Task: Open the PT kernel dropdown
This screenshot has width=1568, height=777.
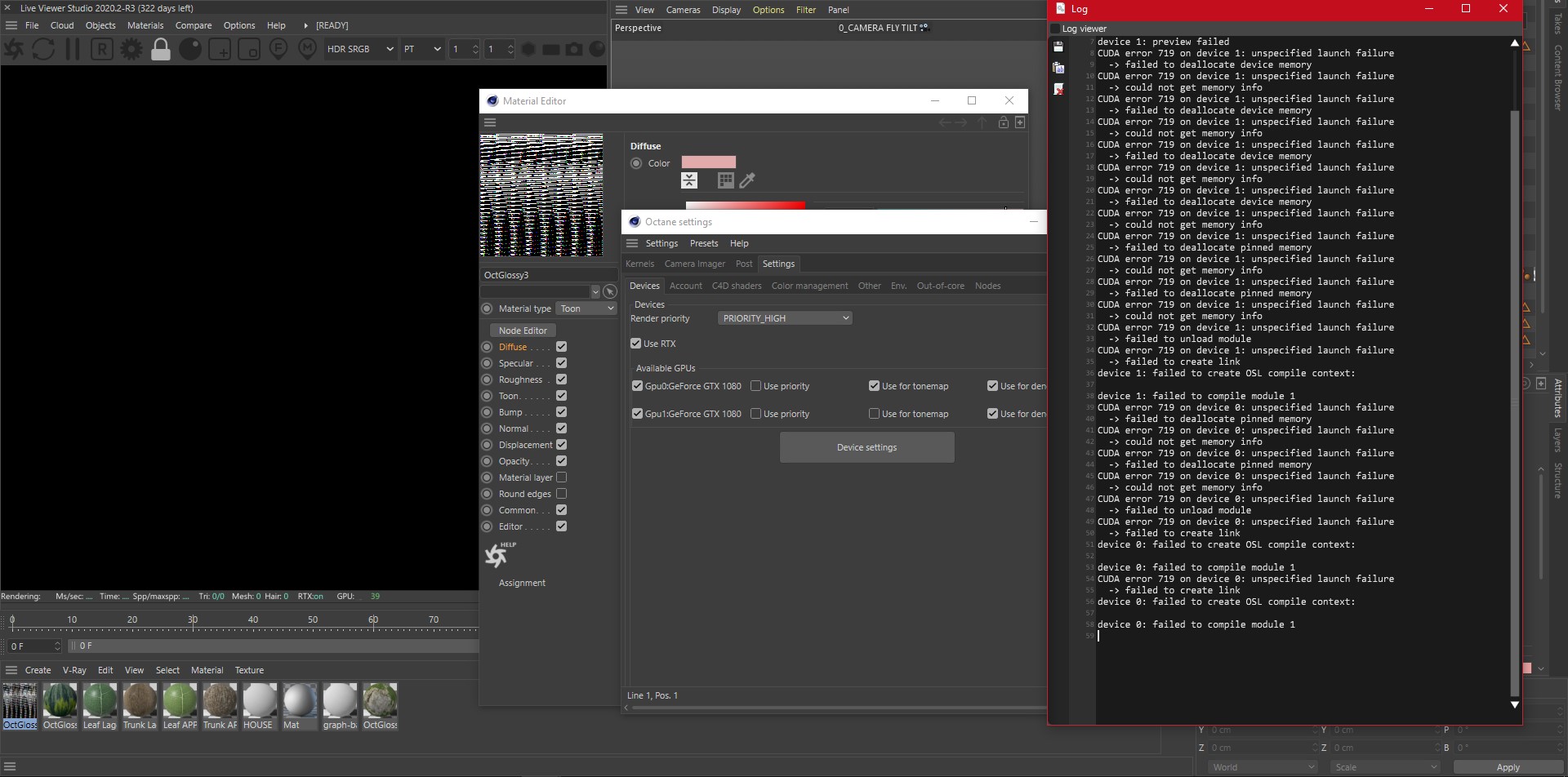Action: (421, 49)
